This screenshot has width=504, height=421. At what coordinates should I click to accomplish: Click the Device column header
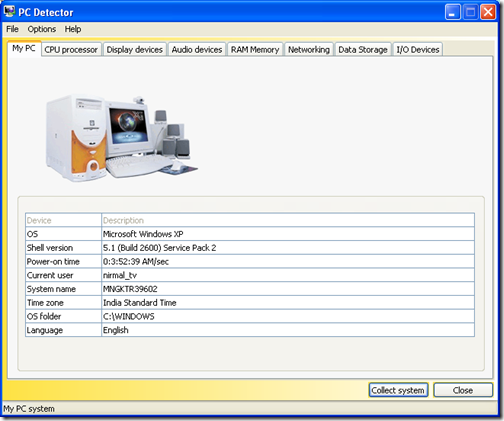coord(63,220)
